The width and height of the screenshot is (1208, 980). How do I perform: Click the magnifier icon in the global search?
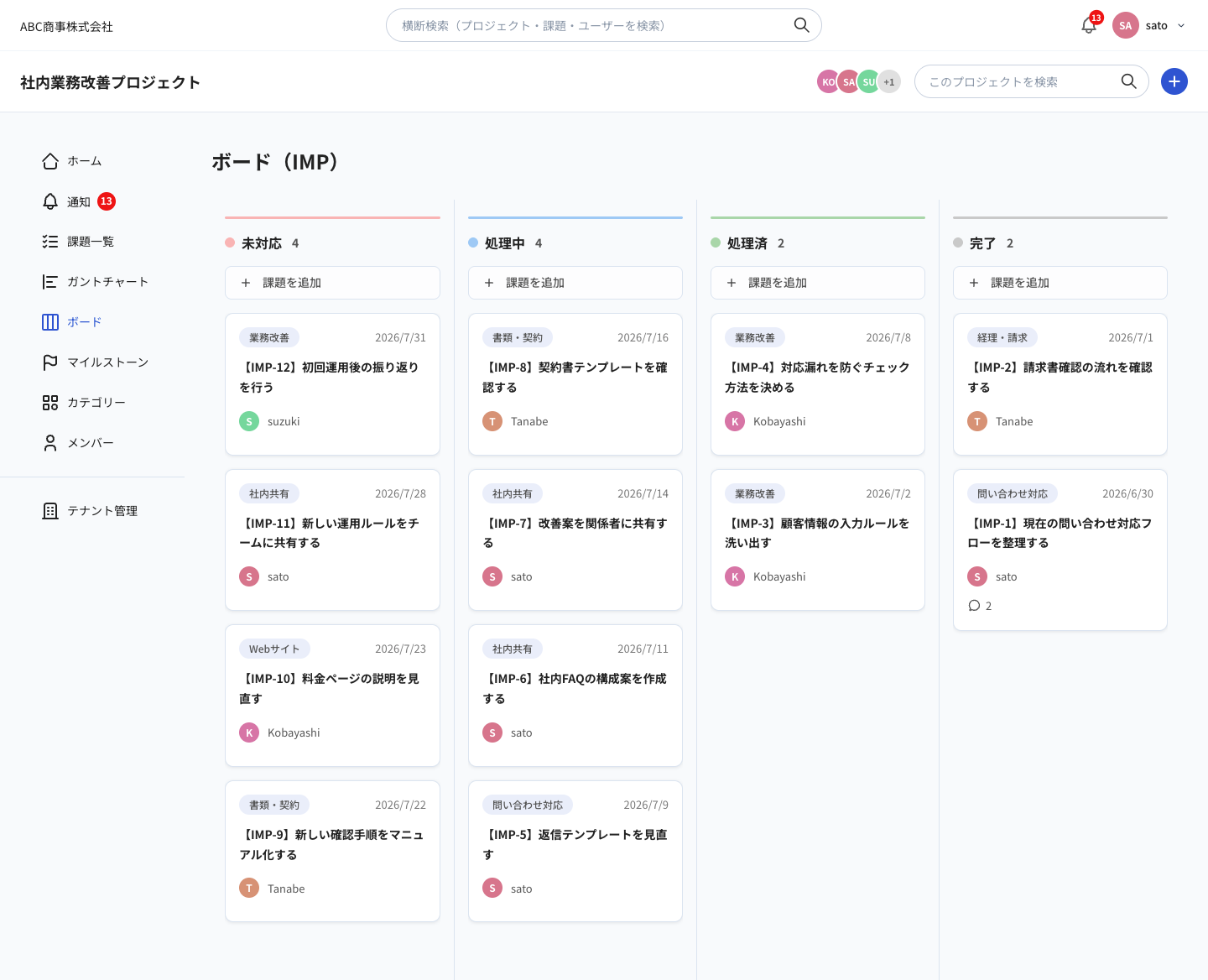[801, 25]
